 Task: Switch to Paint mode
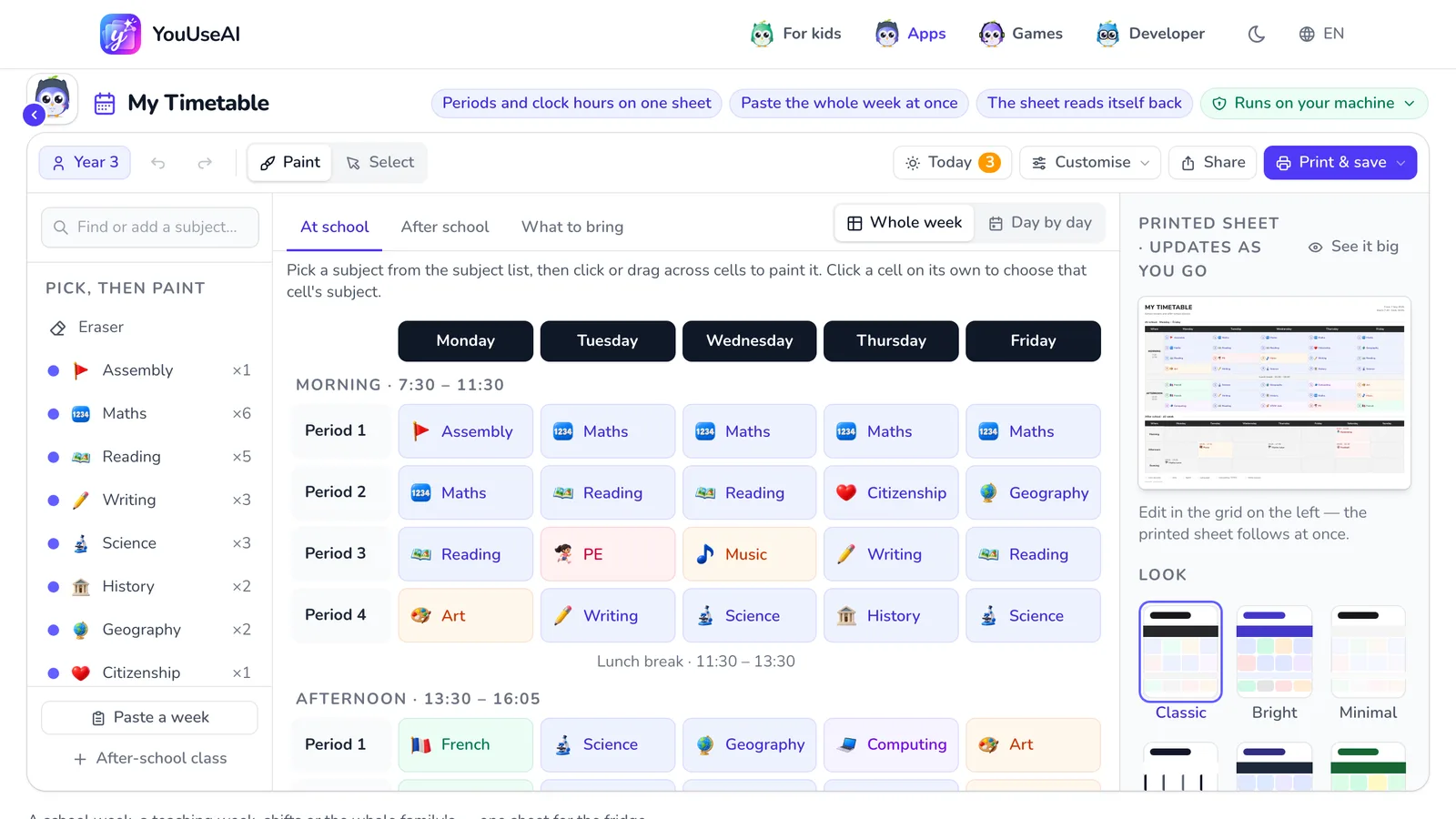pyautogui.click(x=290, y=163)
